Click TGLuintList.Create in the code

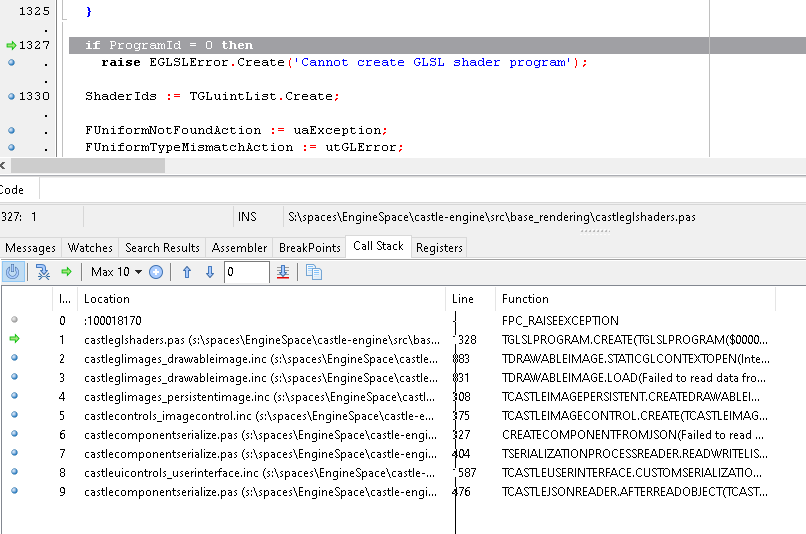[x=261, y=96]
